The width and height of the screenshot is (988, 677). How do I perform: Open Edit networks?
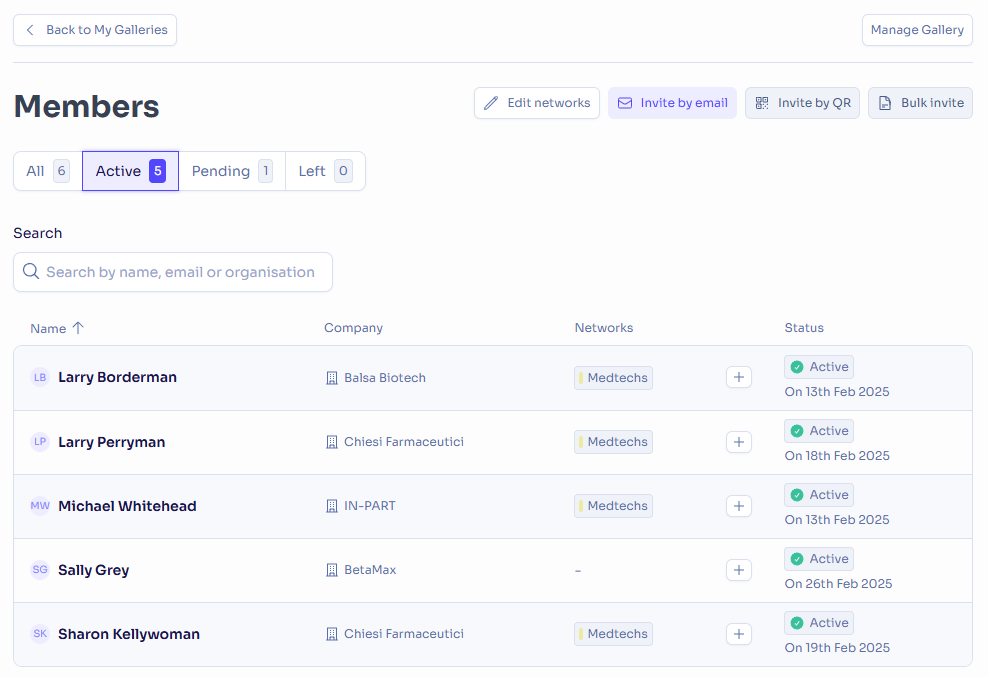click(537, 103)
